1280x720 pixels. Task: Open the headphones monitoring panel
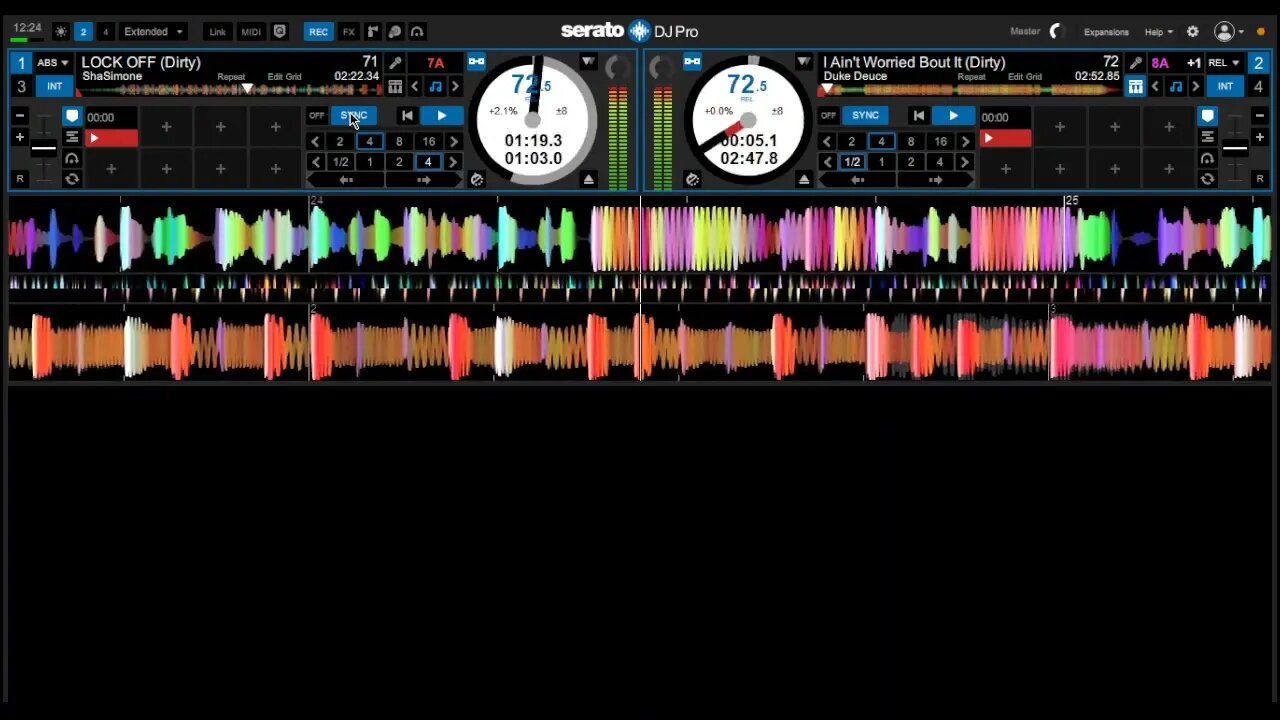(x=418, y=32)
